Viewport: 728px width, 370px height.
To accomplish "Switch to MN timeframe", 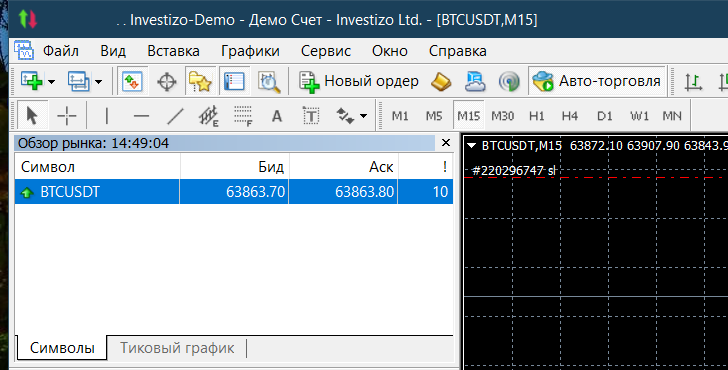I will click(x=672, y=116).
